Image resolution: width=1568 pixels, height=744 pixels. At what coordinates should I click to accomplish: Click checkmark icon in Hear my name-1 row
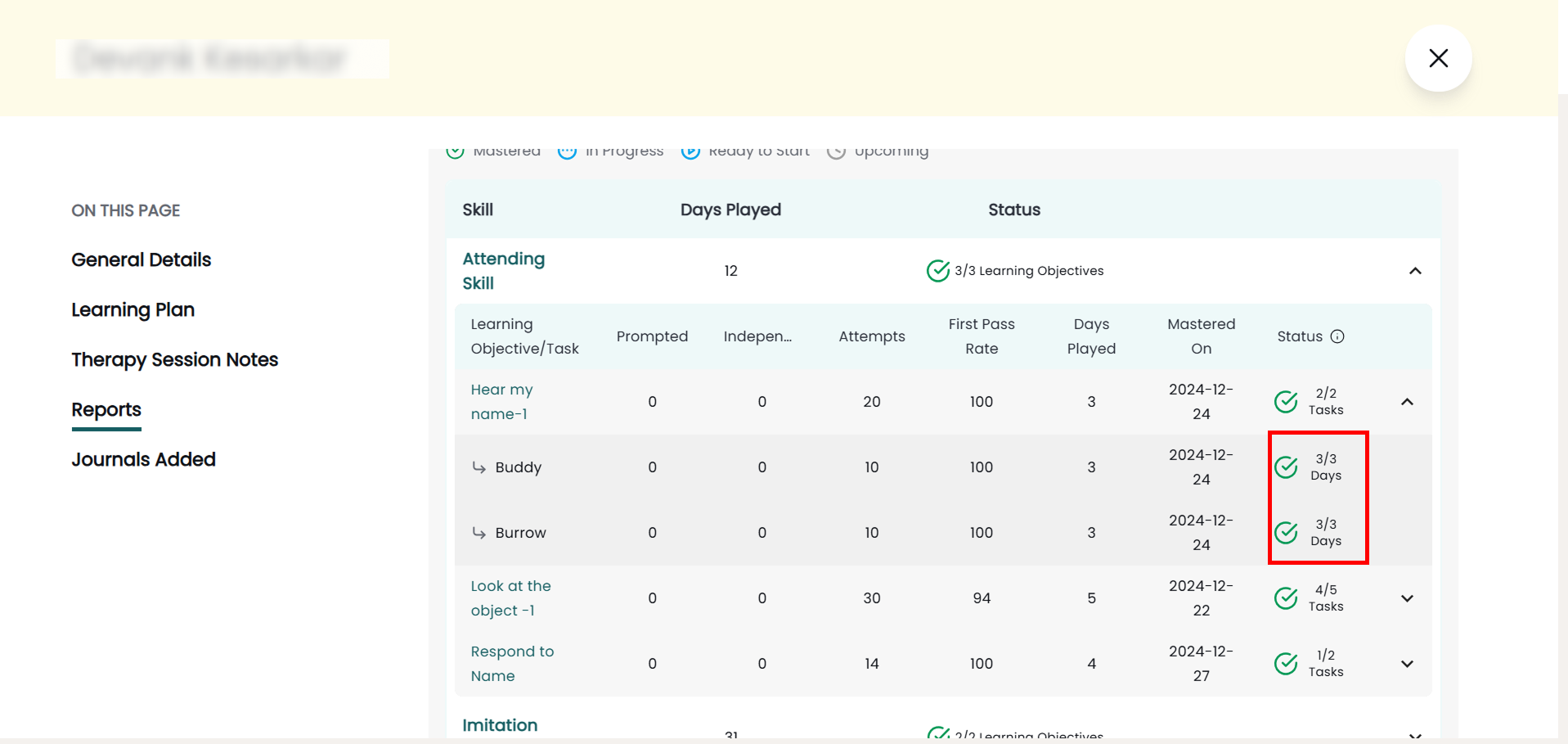click(x=1286, y=401)
